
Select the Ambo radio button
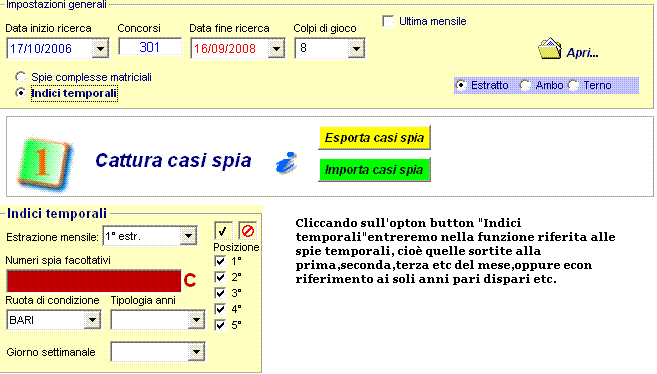(x=525, y=85)
